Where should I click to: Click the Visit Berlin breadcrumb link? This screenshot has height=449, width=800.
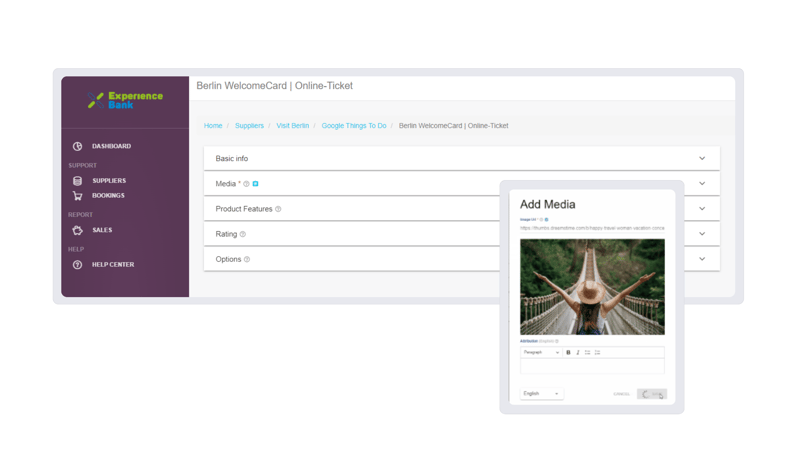[x=292, y=126]
